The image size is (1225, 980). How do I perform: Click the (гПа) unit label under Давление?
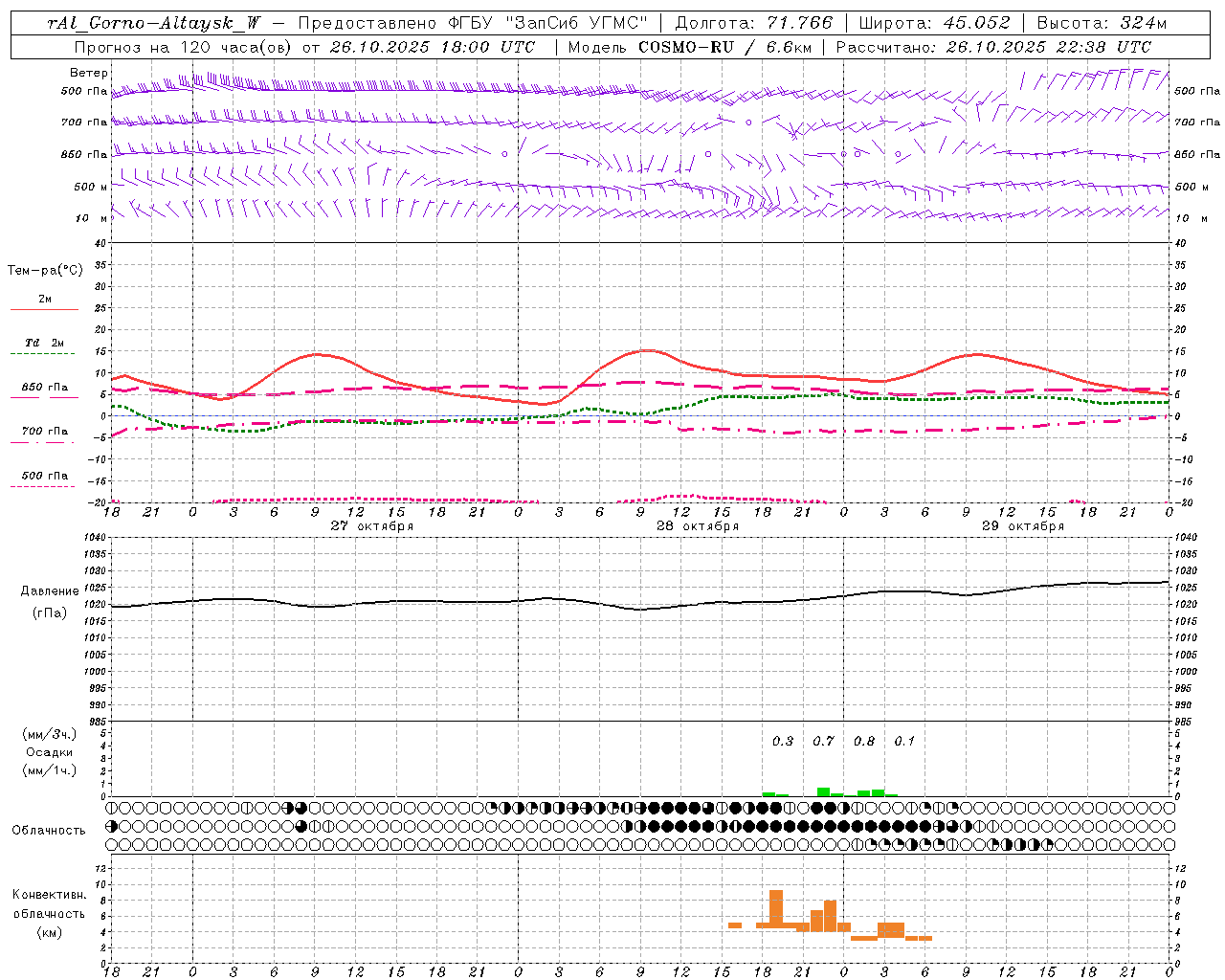50,612
